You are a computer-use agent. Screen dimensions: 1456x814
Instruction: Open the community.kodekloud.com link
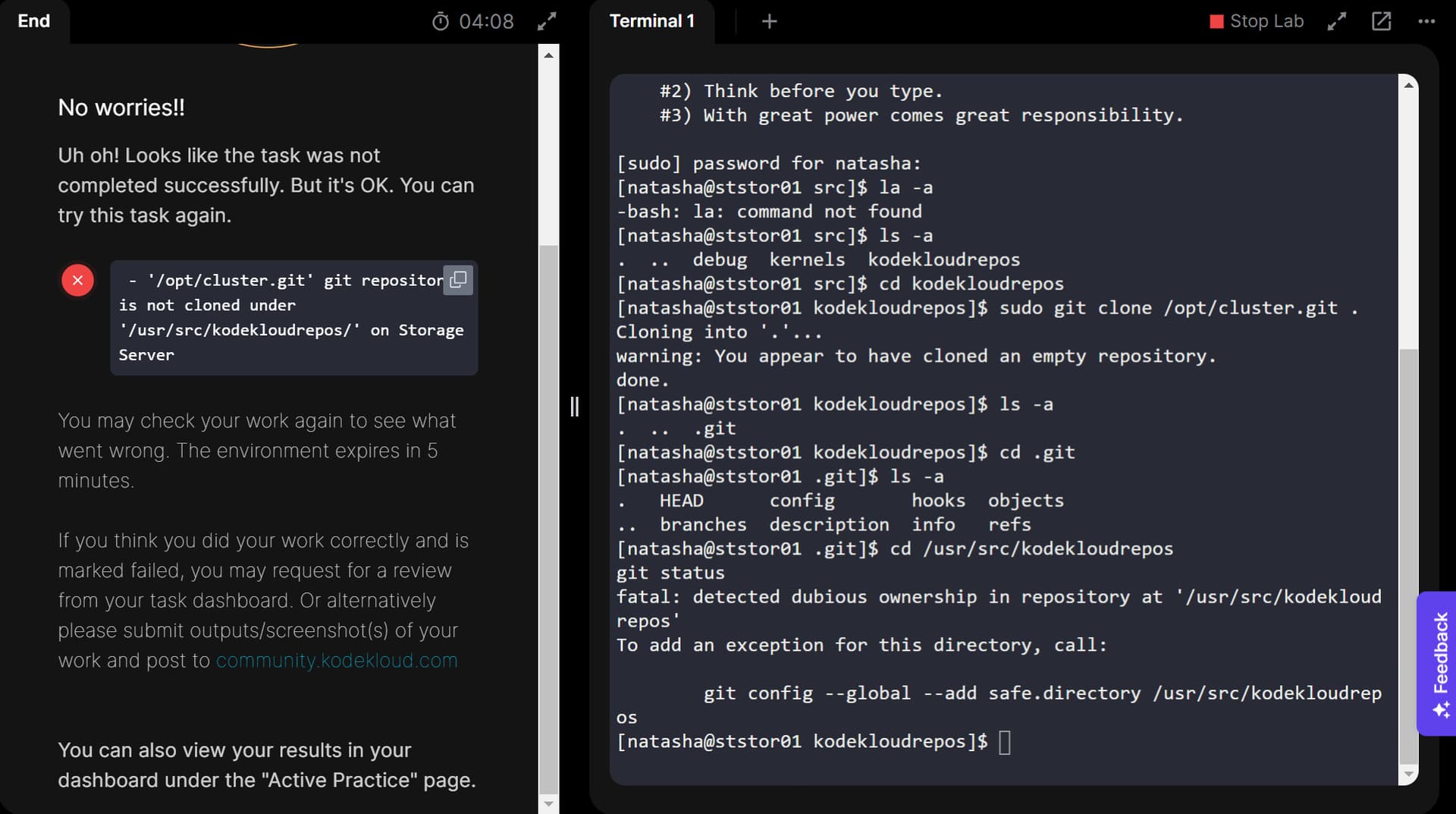[337, 660]
